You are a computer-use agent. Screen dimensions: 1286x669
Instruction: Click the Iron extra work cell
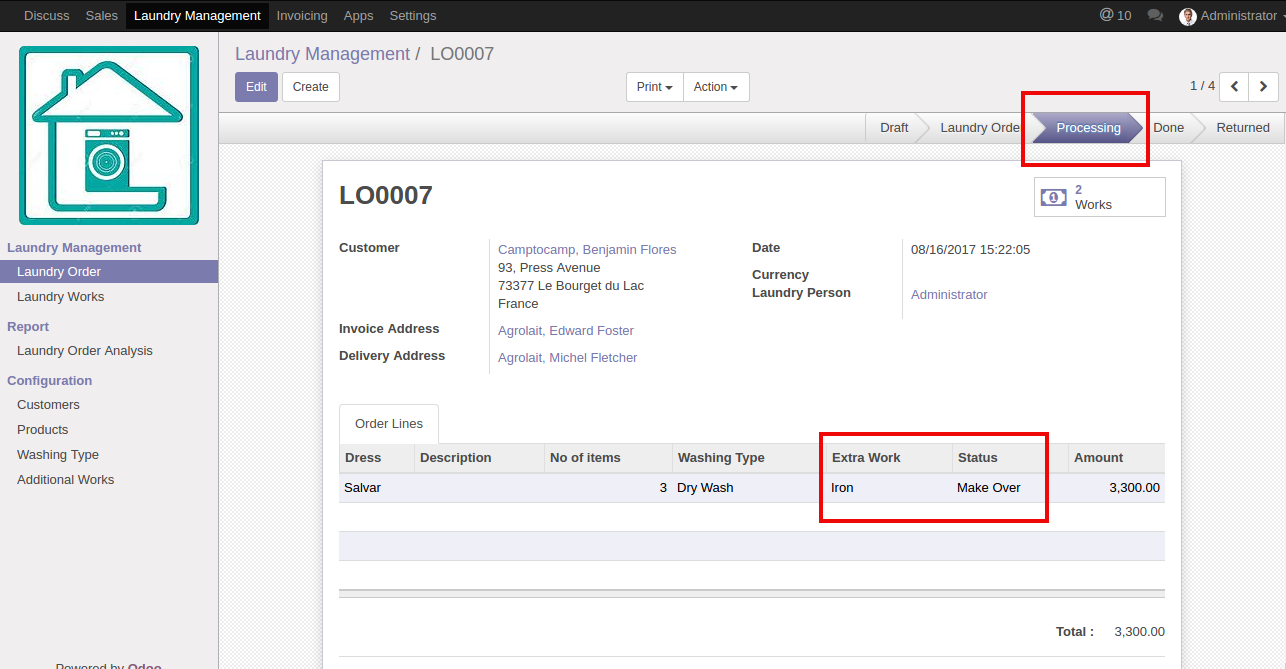point(889,488)
